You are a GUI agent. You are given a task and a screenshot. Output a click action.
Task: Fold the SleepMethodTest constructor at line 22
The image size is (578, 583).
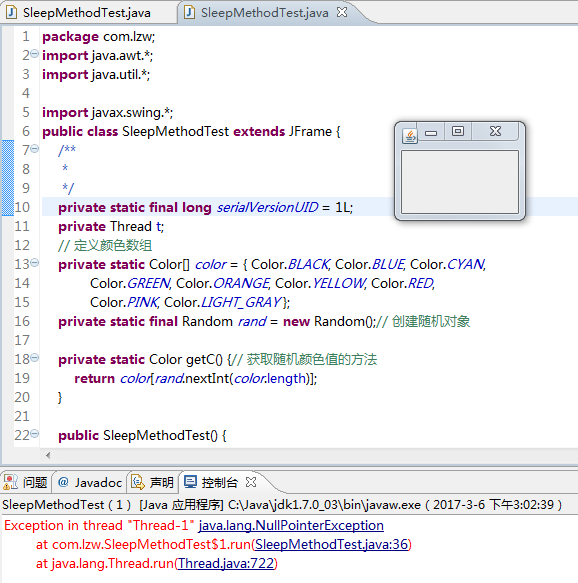click(x=35, y=433)
